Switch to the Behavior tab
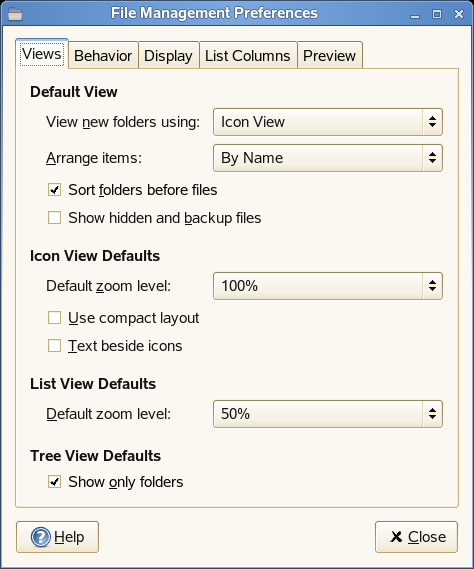 [103, 56]
